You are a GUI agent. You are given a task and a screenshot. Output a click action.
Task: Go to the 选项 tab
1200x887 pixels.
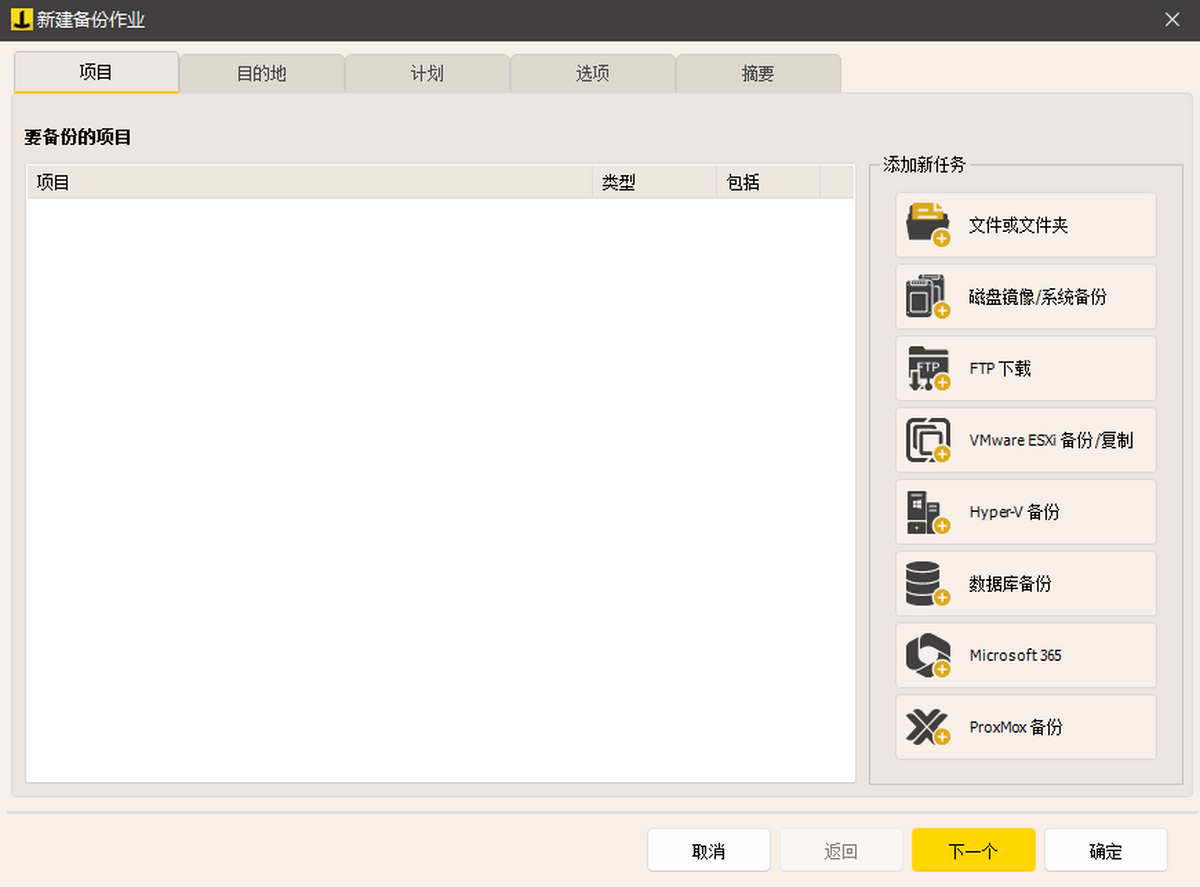[593, 73]
